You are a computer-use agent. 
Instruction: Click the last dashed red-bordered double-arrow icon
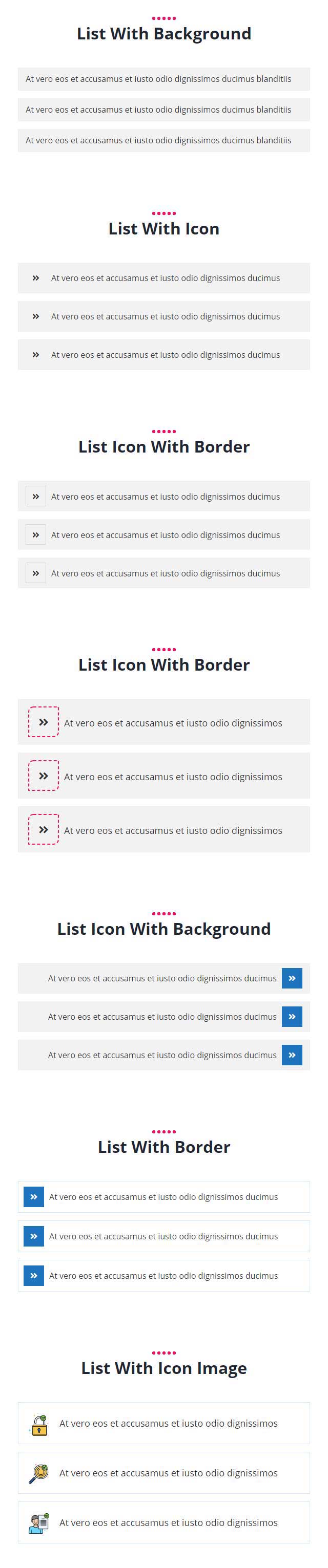(43, 829)
